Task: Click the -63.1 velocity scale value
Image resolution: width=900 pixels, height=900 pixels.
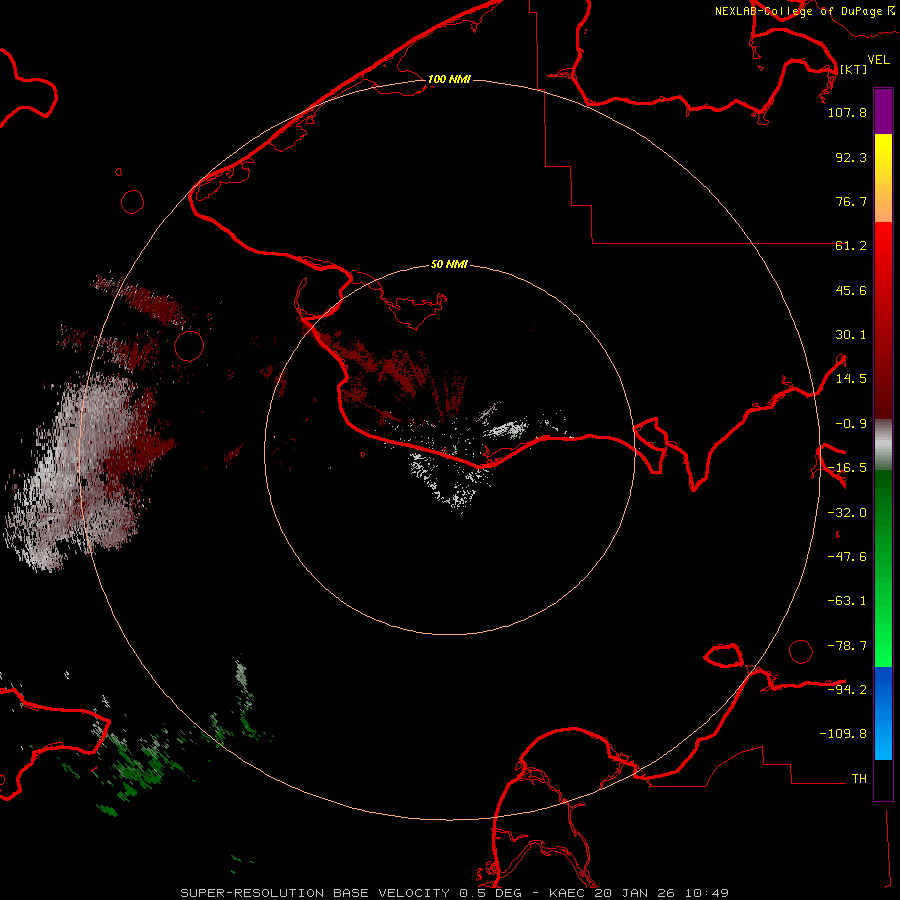Action: 847,601
